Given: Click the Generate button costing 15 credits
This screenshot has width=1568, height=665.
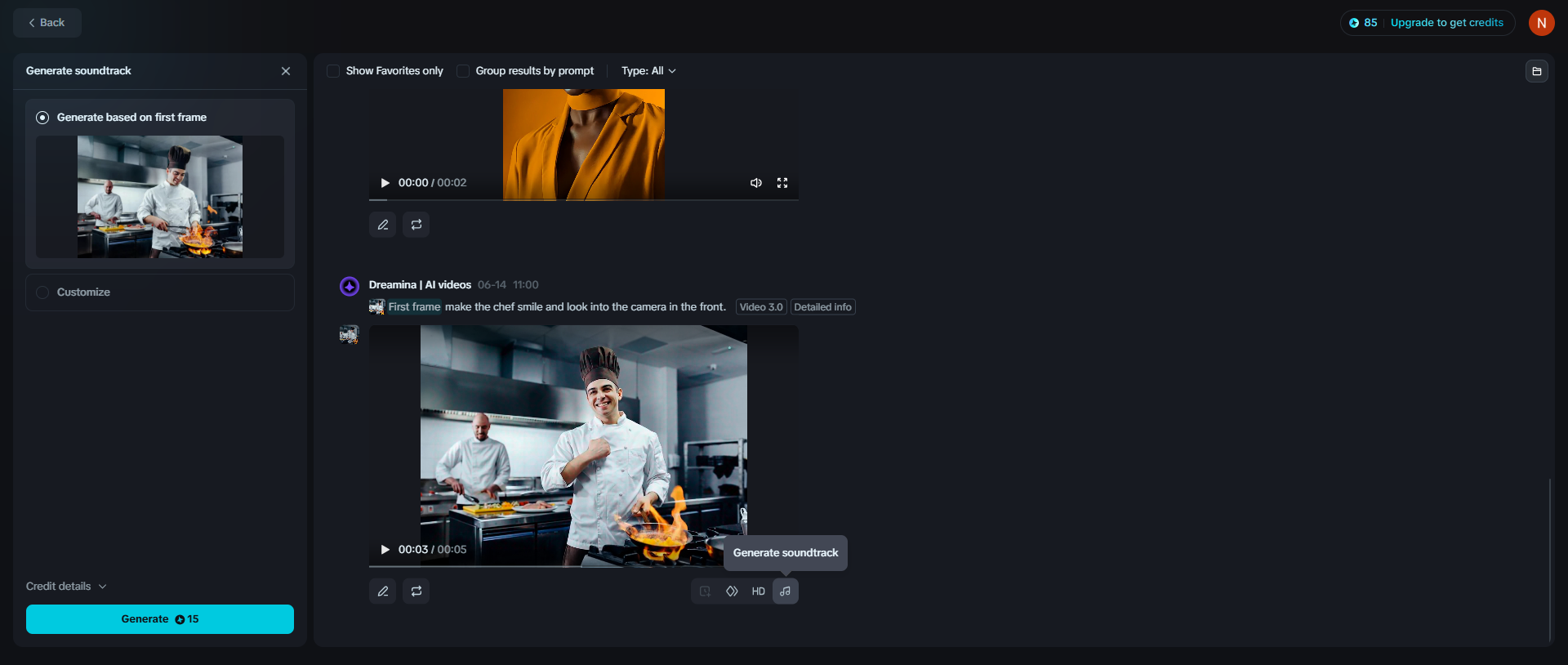Looking at the screenshot, I should (x=160, y=619).
